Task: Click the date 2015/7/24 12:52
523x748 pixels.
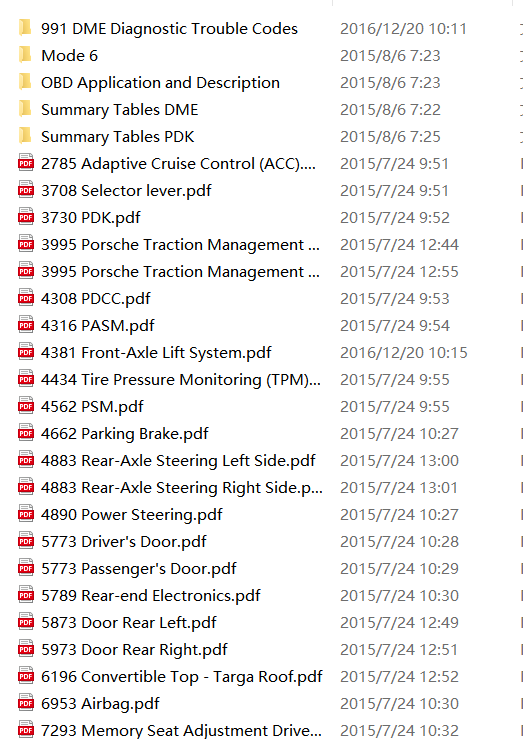Action: (399, 676)
